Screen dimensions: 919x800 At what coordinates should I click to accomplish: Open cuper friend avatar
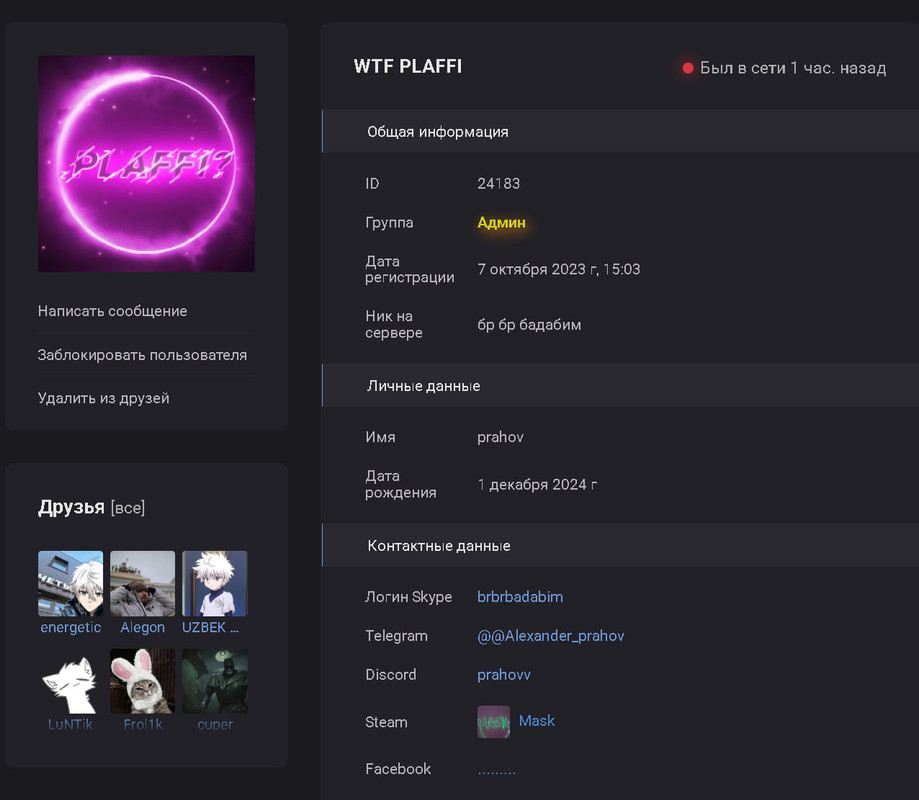pyautogui.click(x=215, y=681)
